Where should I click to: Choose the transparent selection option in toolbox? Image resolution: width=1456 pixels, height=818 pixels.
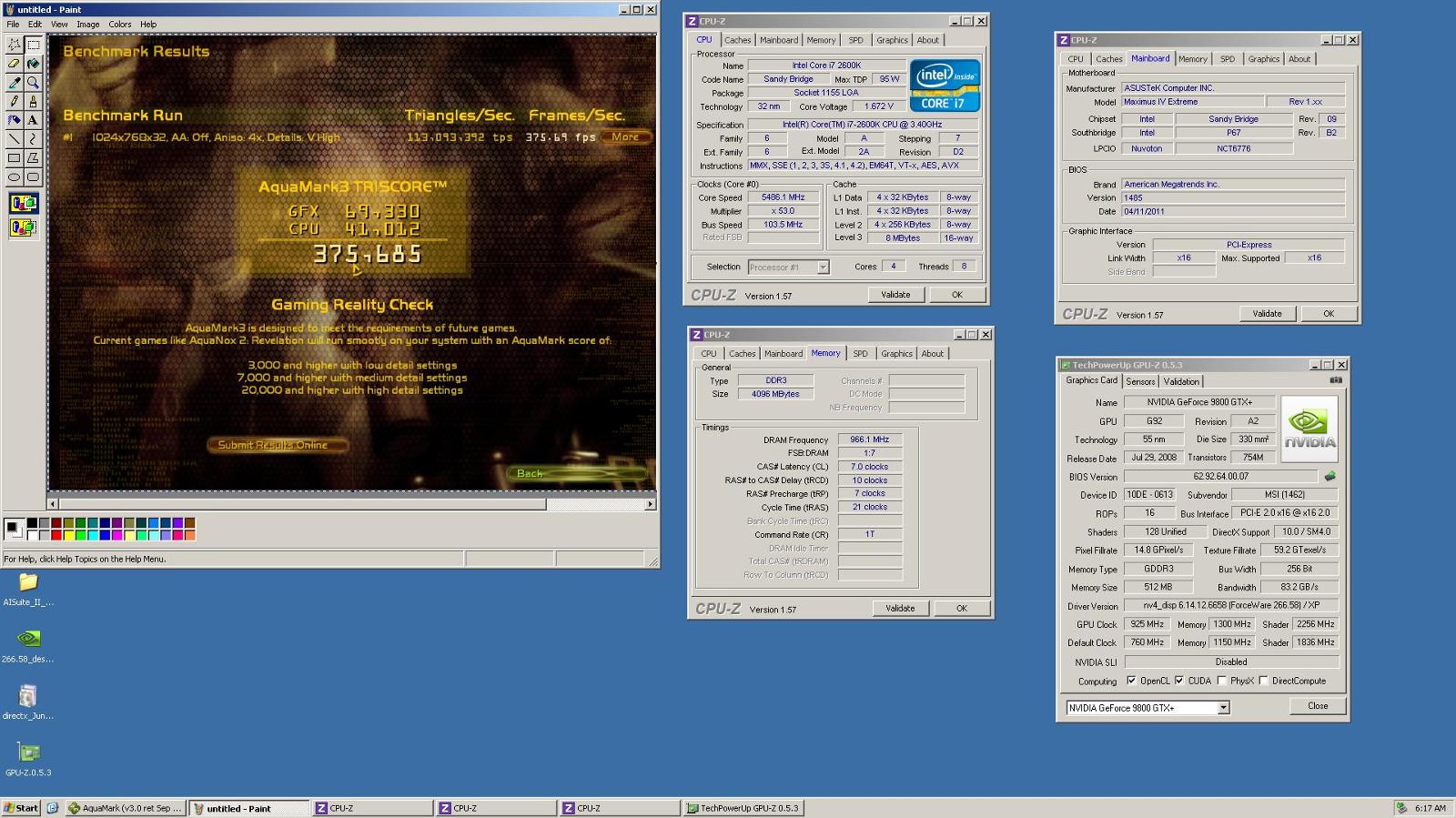tap(24, 227)
